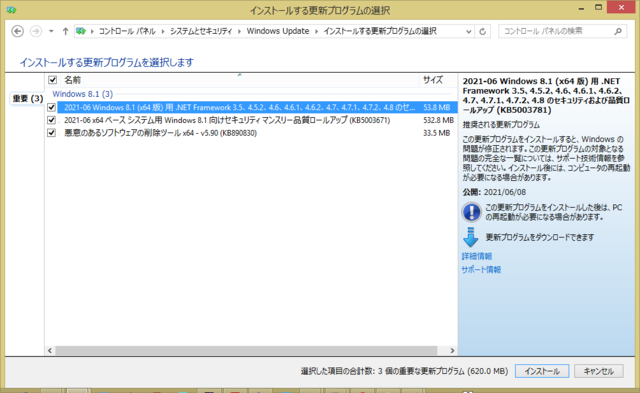Open the recent locations dropdown arrow

[51, 31]
